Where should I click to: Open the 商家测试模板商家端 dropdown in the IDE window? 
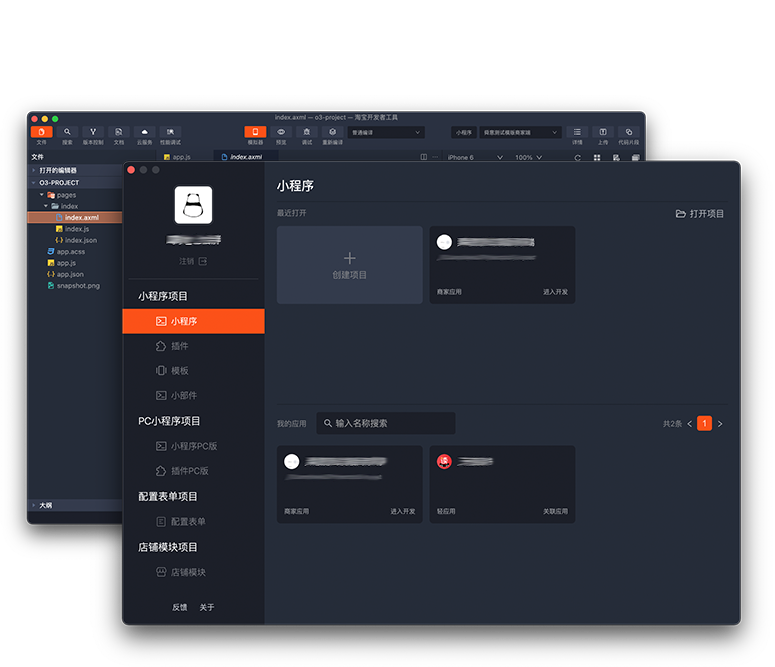click(x=520, y=132)
